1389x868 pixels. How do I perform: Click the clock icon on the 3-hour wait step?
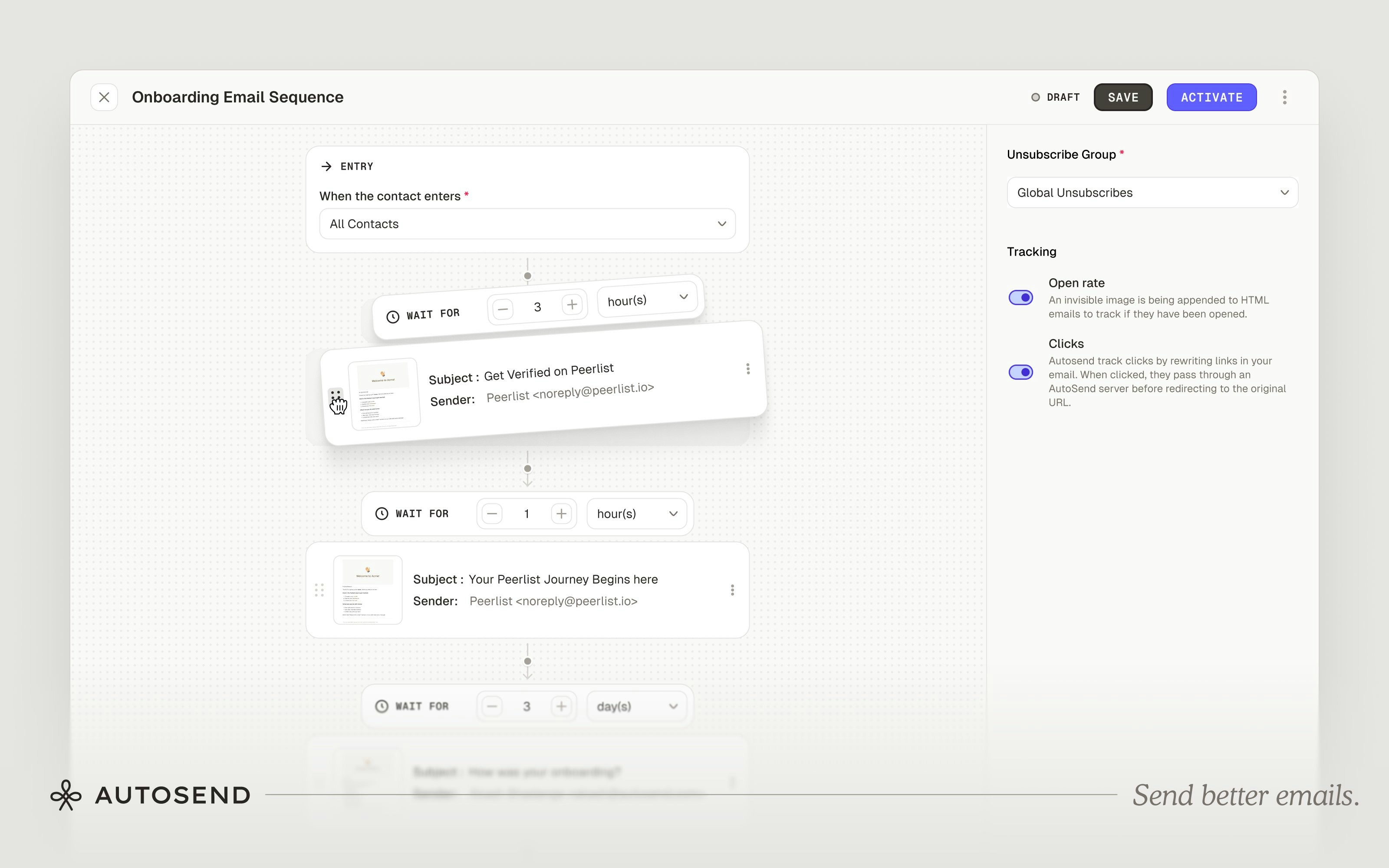click(x=392, y=316)
